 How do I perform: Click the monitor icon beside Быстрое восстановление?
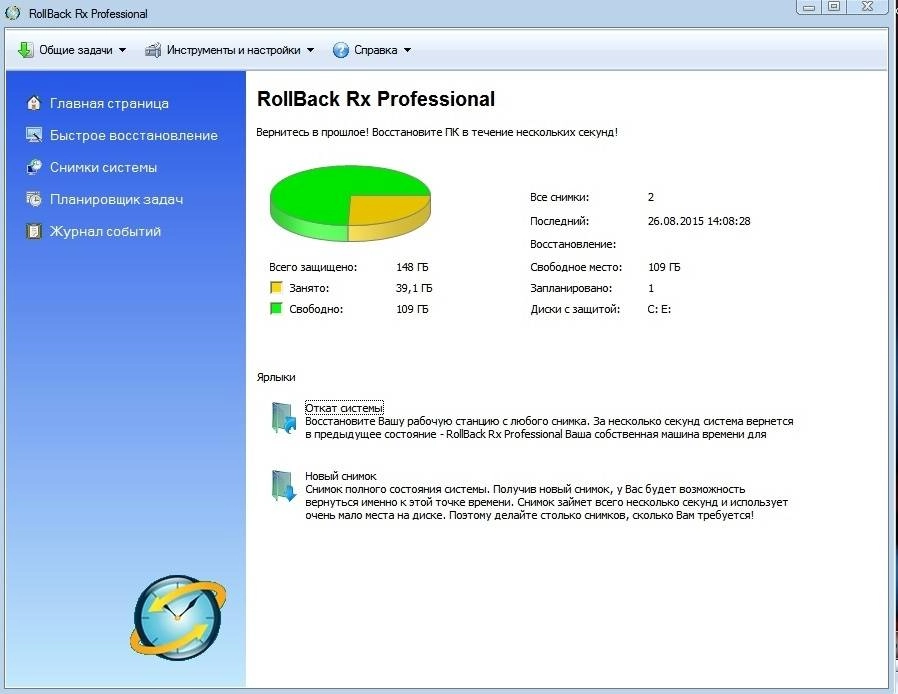pos(34,135)
